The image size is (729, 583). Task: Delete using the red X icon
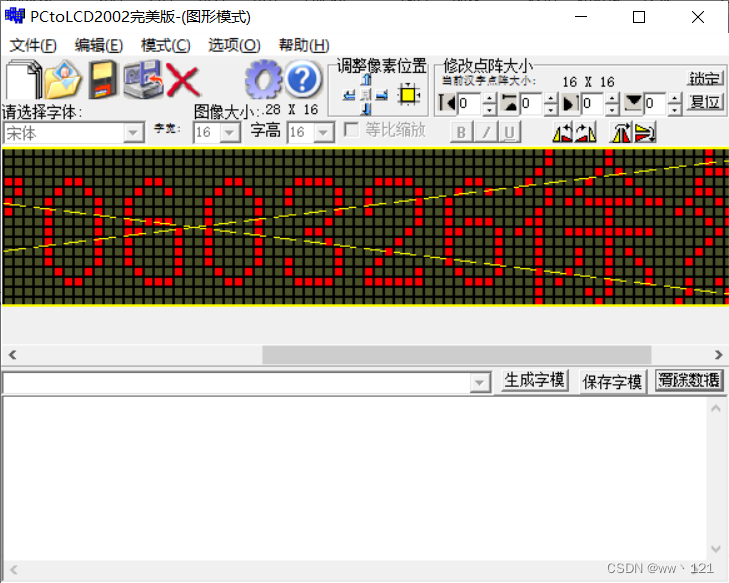click(x=182, y=81)
